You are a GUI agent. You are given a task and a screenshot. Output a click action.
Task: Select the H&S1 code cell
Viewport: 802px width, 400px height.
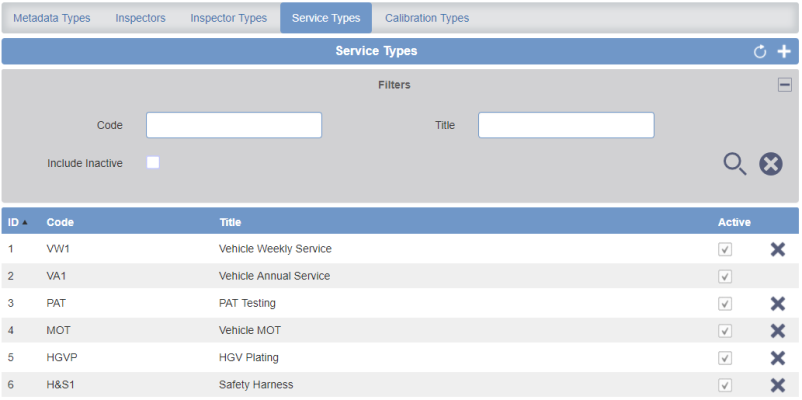[x=60, y=385]
